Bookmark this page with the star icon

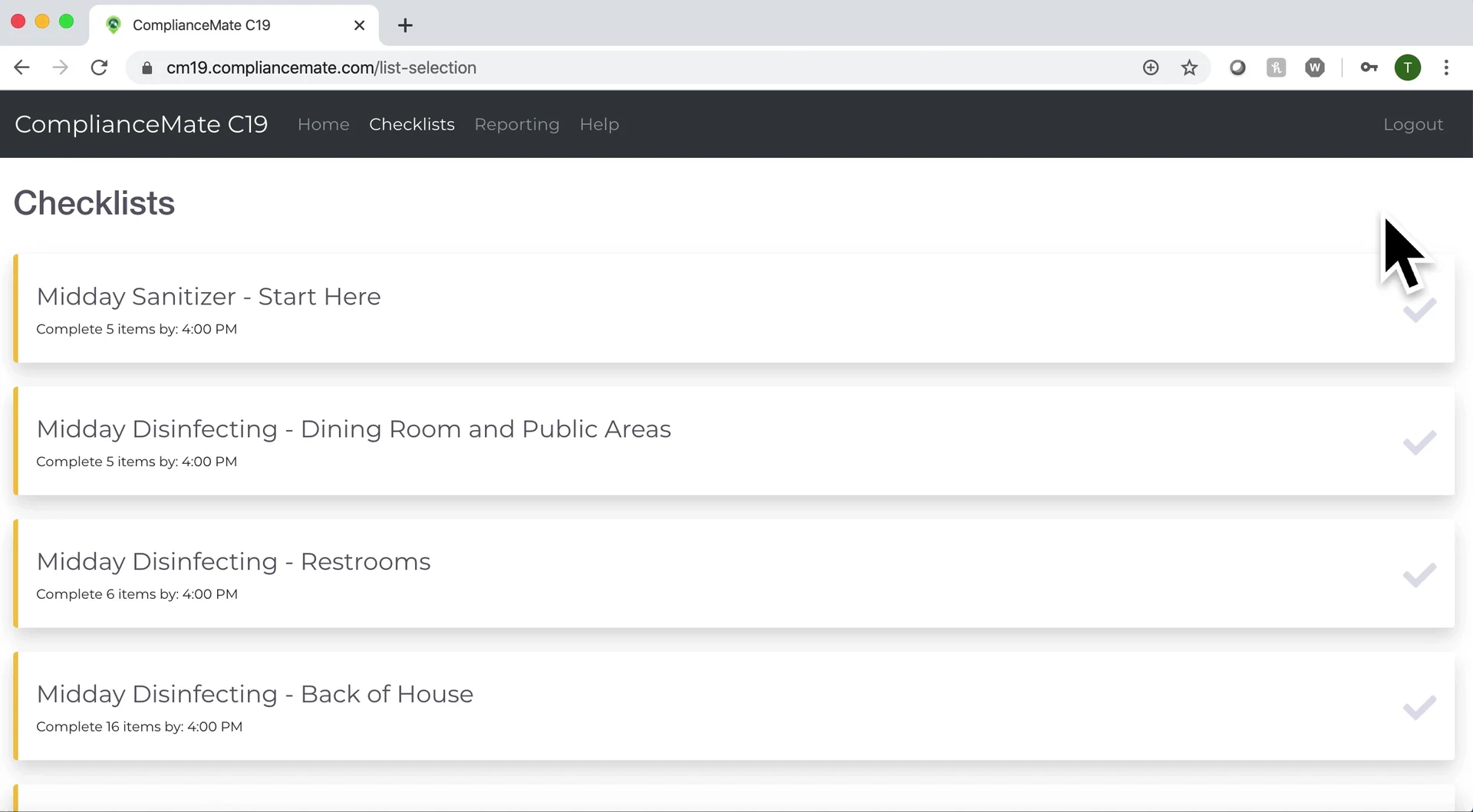(x=1189, y=67)
